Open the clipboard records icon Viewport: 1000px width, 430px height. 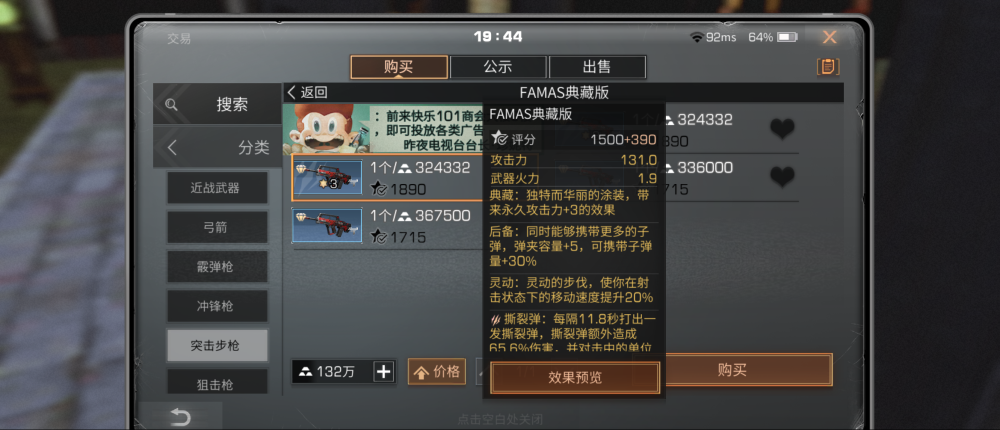pos(828,67)
